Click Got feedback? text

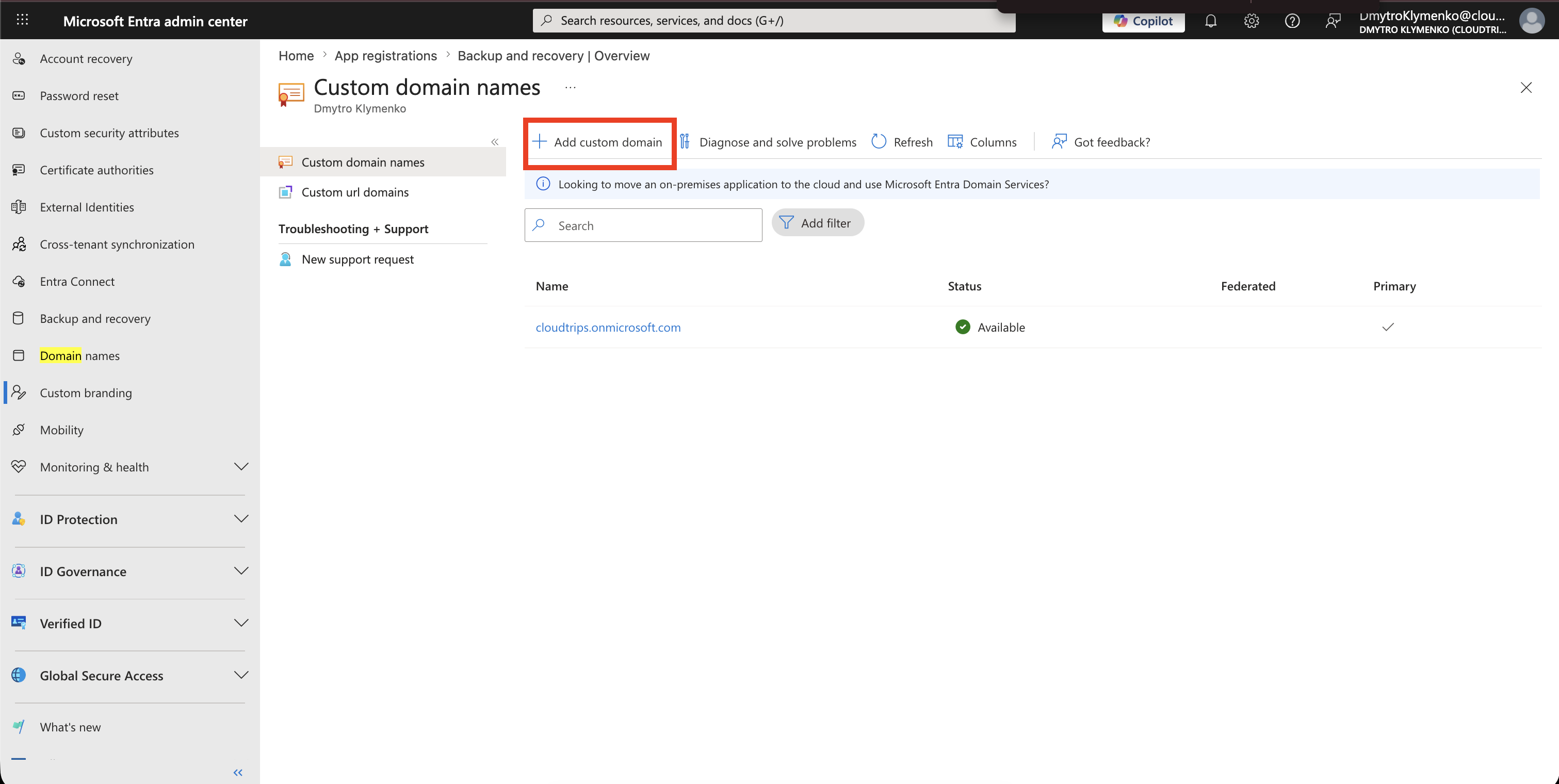tap(1112, 141)
